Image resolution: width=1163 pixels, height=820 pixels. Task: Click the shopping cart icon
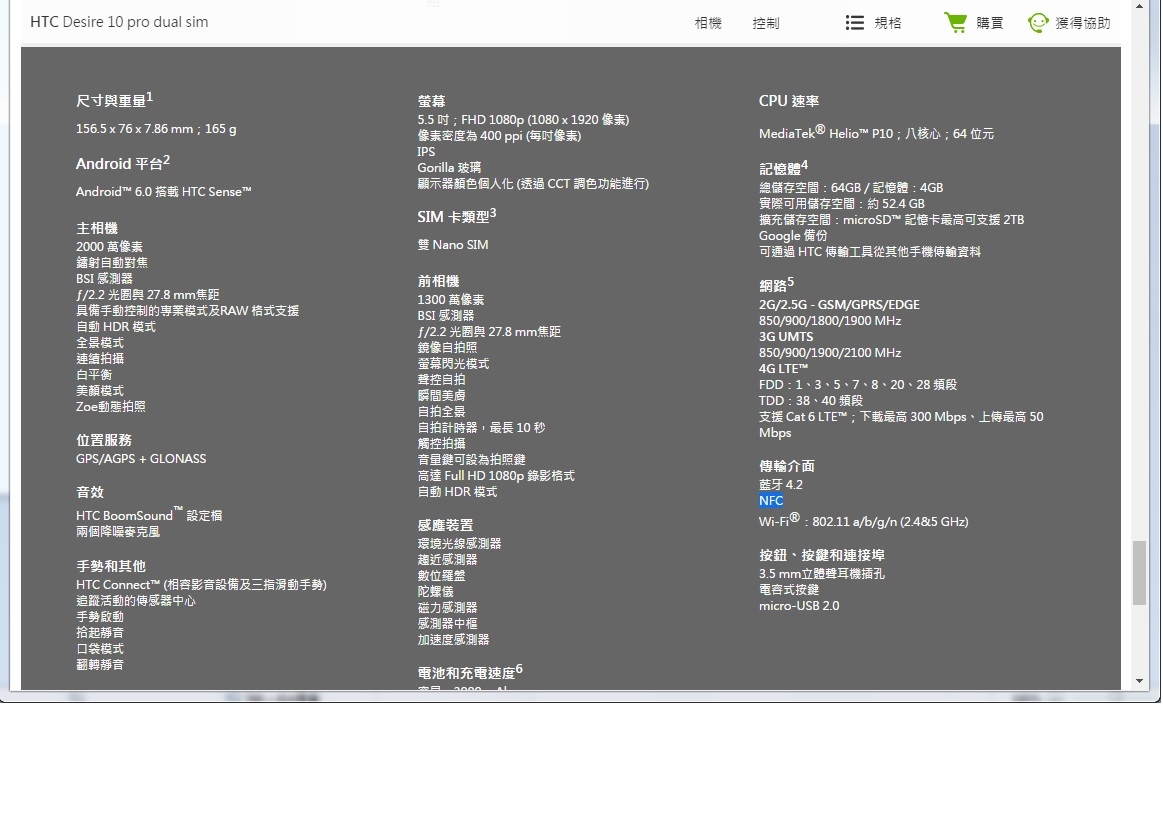pos(955,23)
